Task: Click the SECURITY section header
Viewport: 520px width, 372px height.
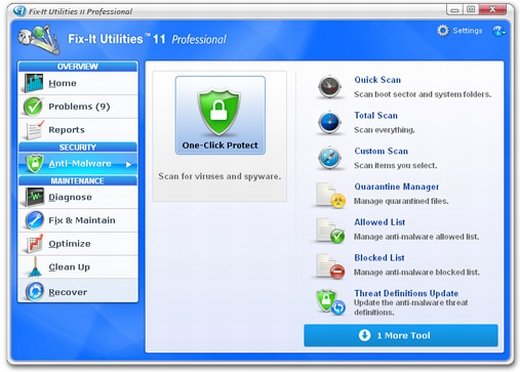Action: pos(78,147)
